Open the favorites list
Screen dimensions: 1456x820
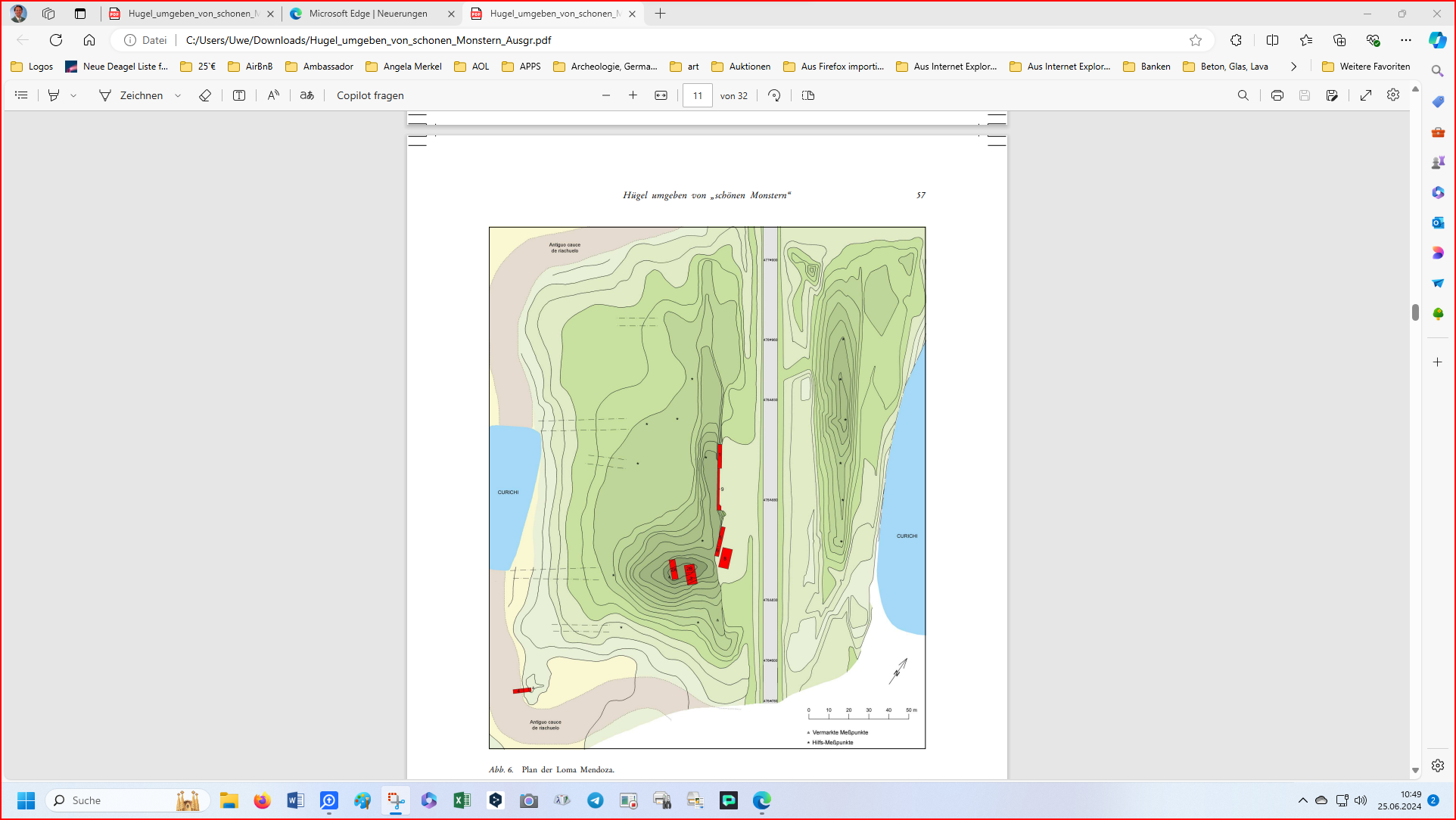click(x=1306, y=40)
